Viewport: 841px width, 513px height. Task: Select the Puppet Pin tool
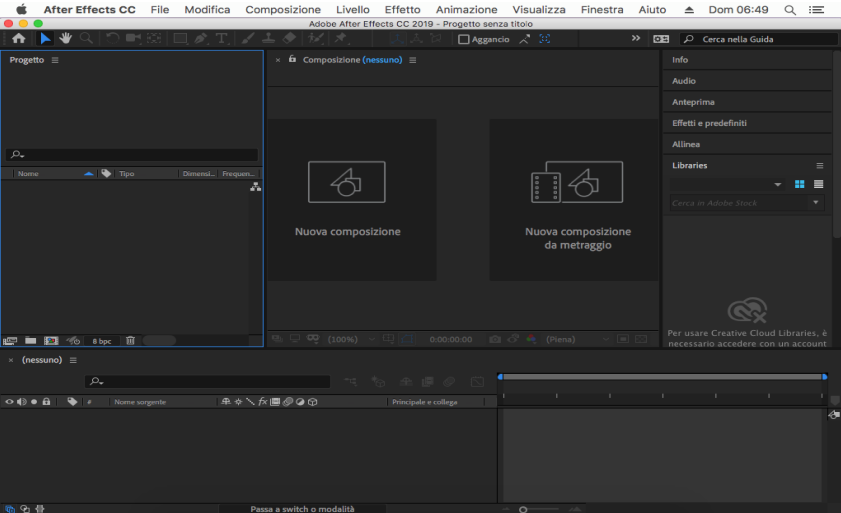(340, 39)
